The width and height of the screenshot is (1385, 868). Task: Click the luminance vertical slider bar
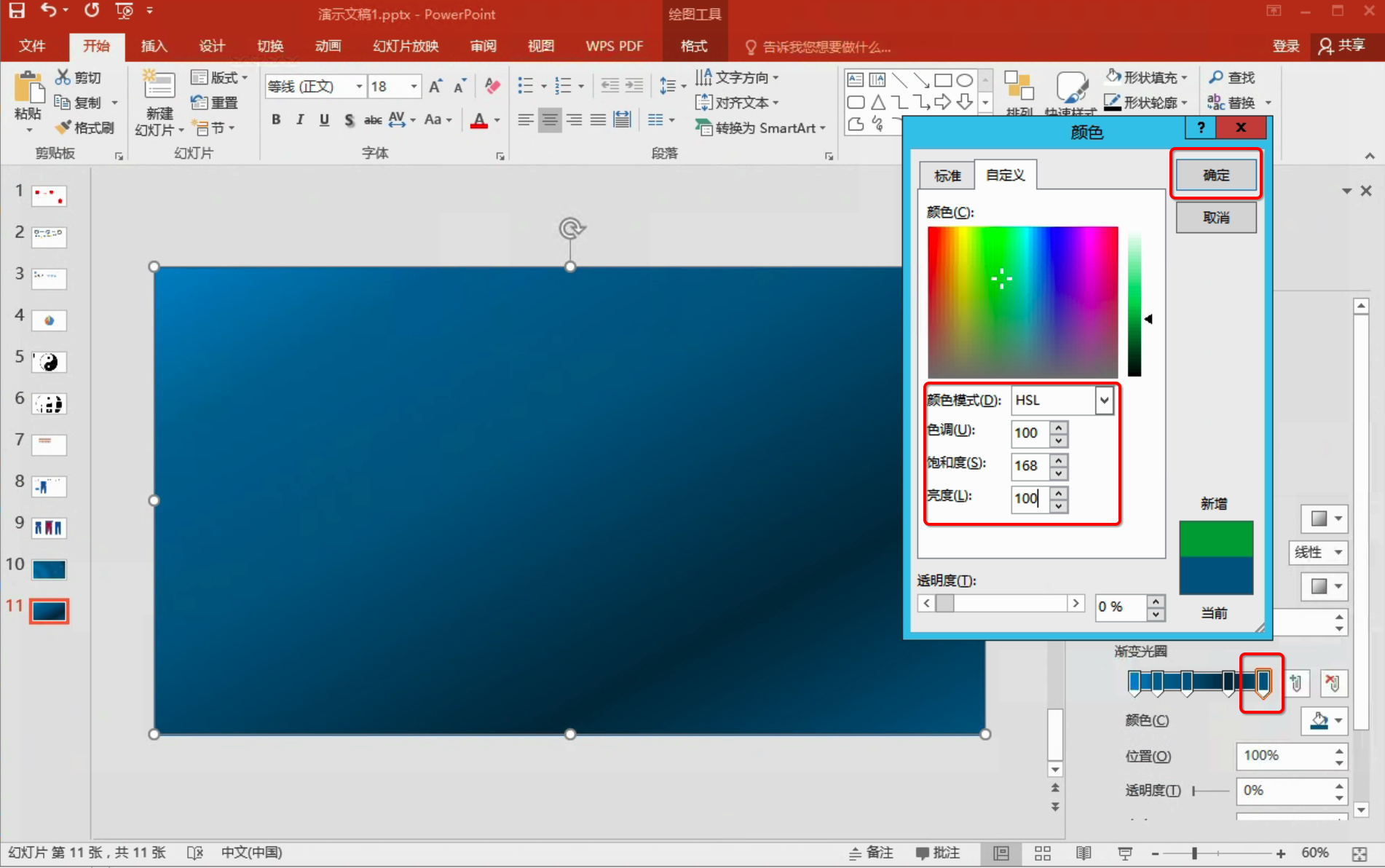point(1135,304)
